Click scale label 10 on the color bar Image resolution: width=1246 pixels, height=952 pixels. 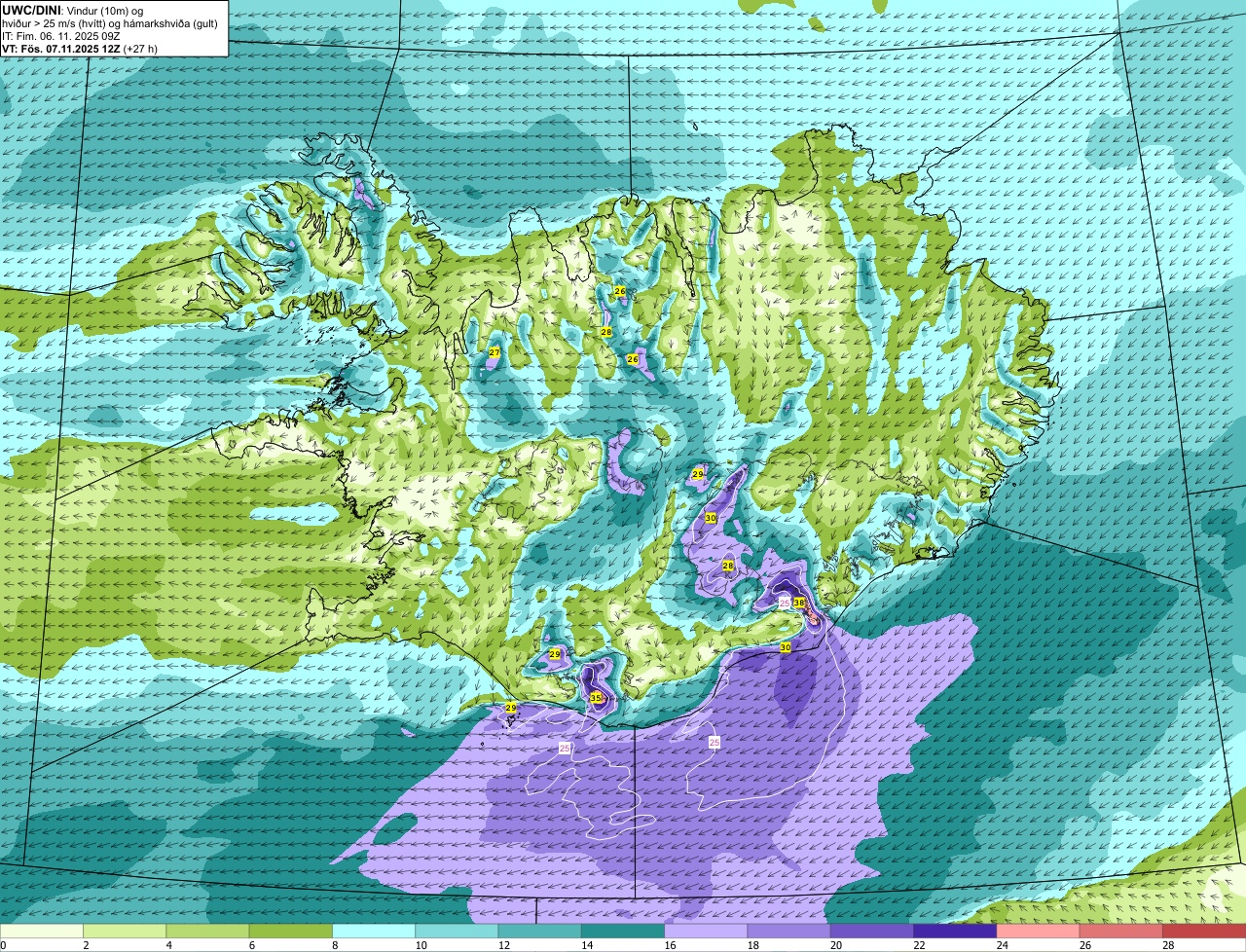coord(420,945)
